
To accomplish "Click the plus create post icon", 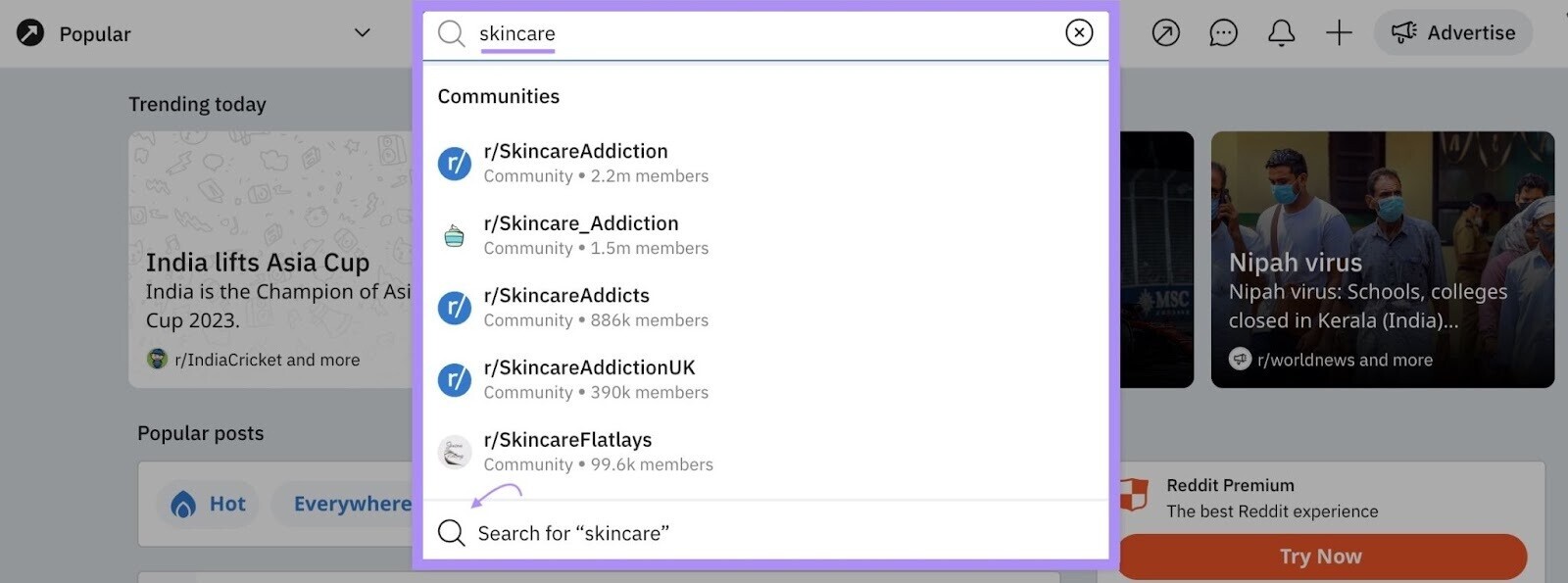I will point(1339,33).
